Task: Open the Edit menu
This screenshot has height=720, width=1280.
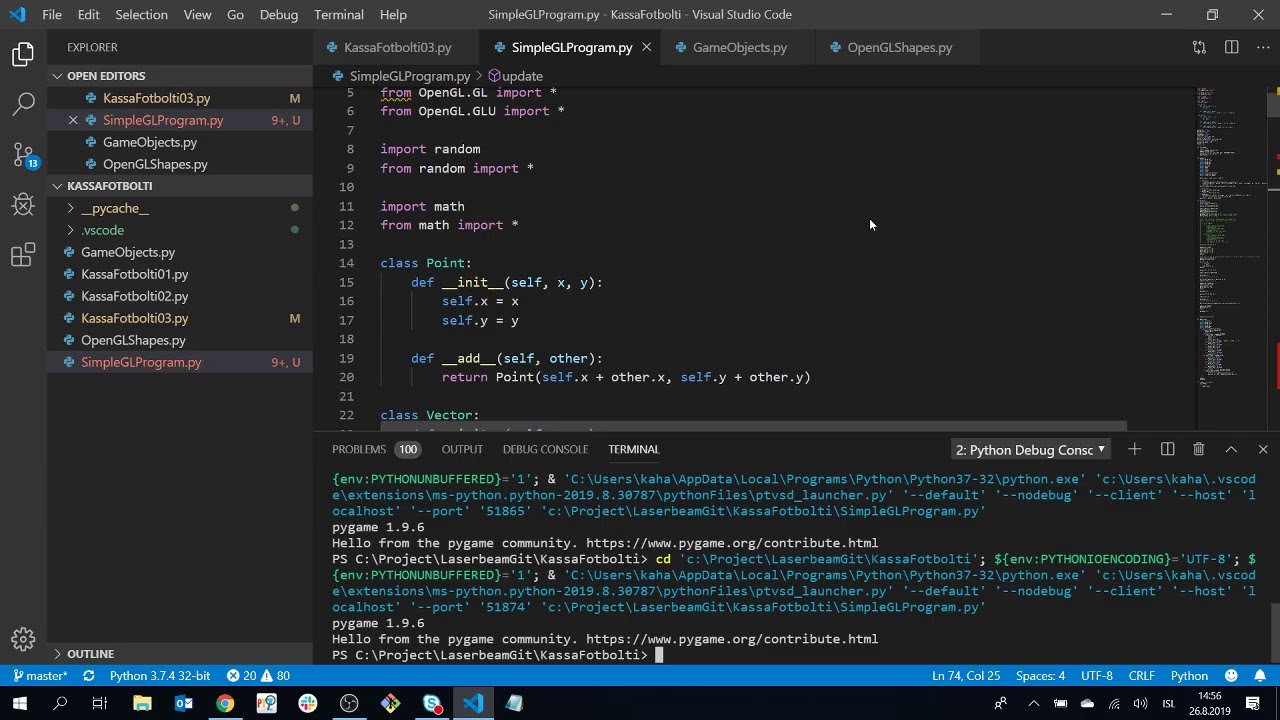Action: (88, 15)
